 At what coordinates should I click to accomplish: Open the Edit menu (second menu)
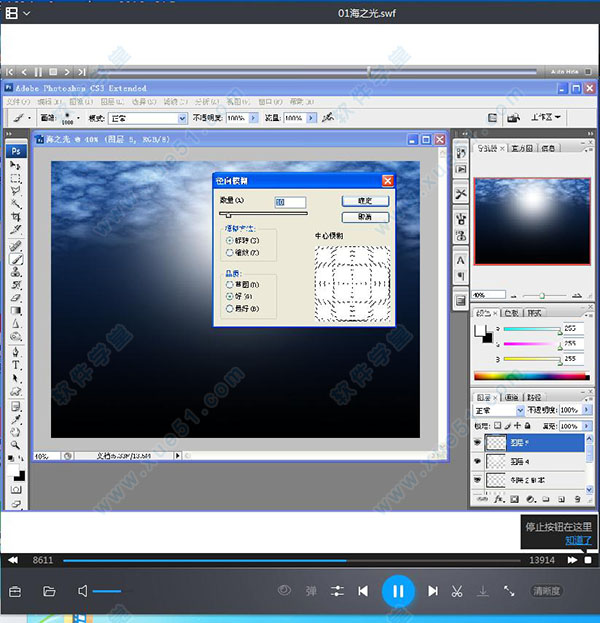[x=50, y=102]
